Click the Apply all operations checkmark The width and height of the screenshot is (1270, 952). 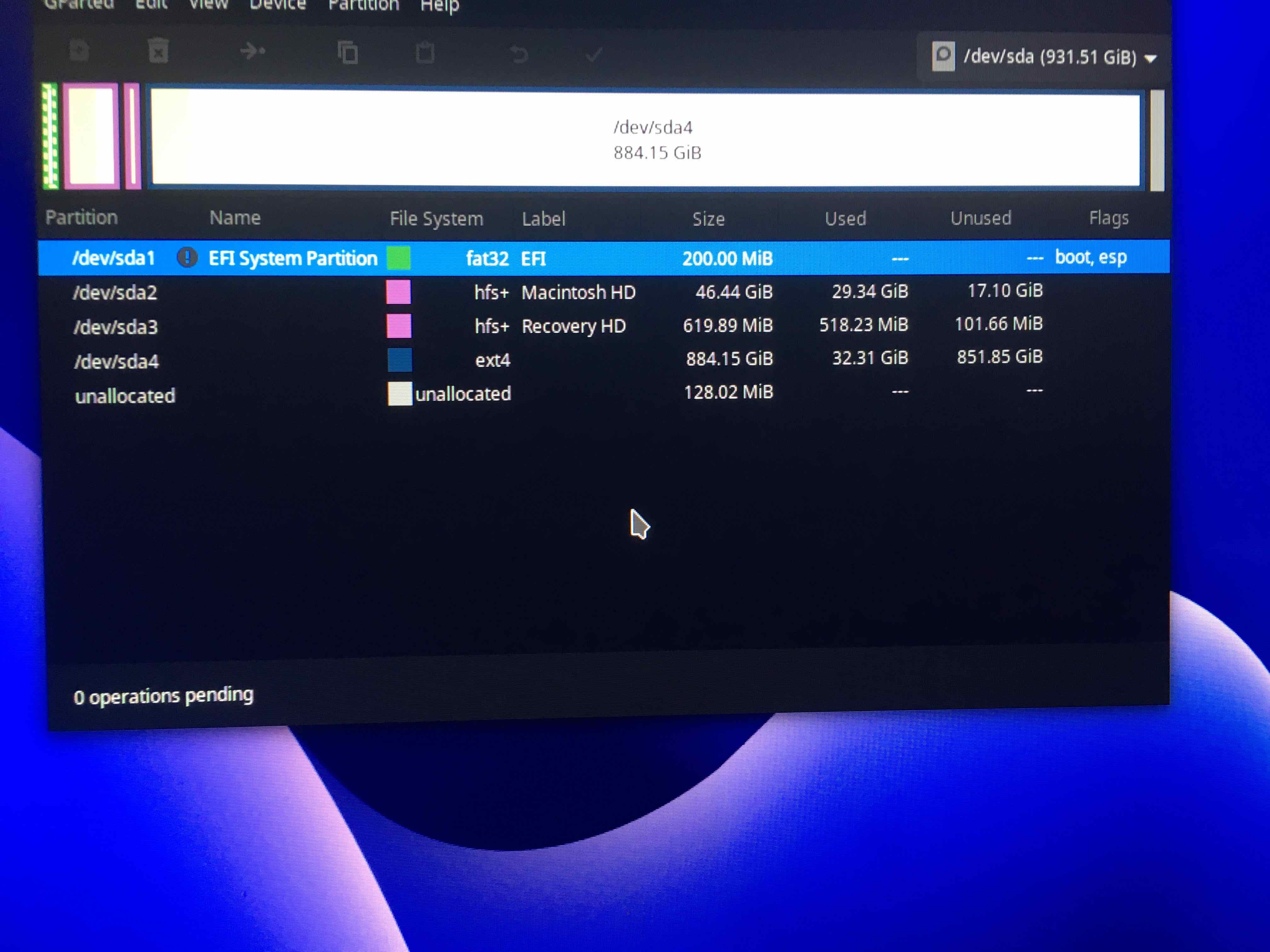coord(594,56)
